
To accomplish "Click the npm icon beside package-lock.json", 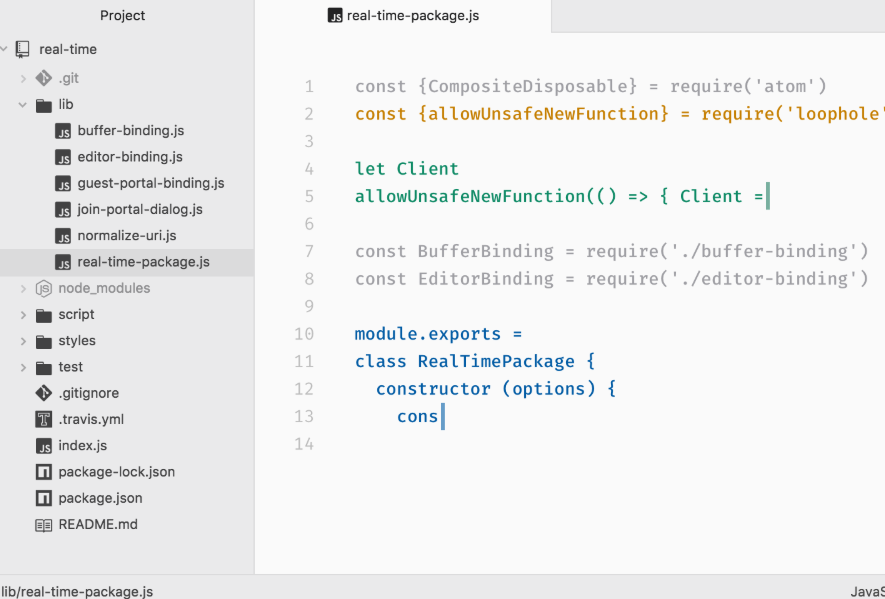I will point(43,472).
